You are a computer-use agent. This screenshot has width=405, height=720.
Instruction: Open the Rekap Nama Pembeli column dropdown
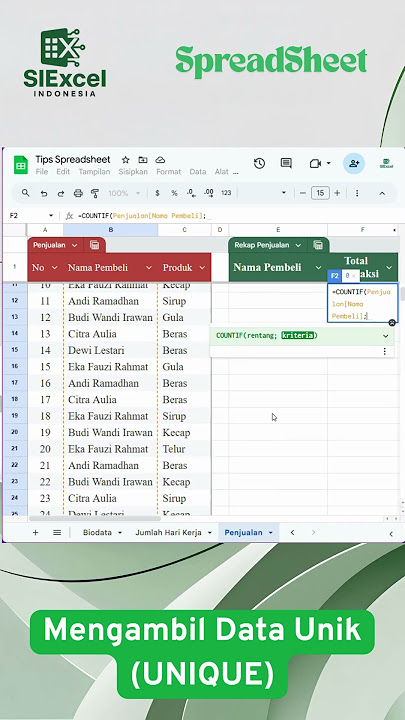click(318, 268)
